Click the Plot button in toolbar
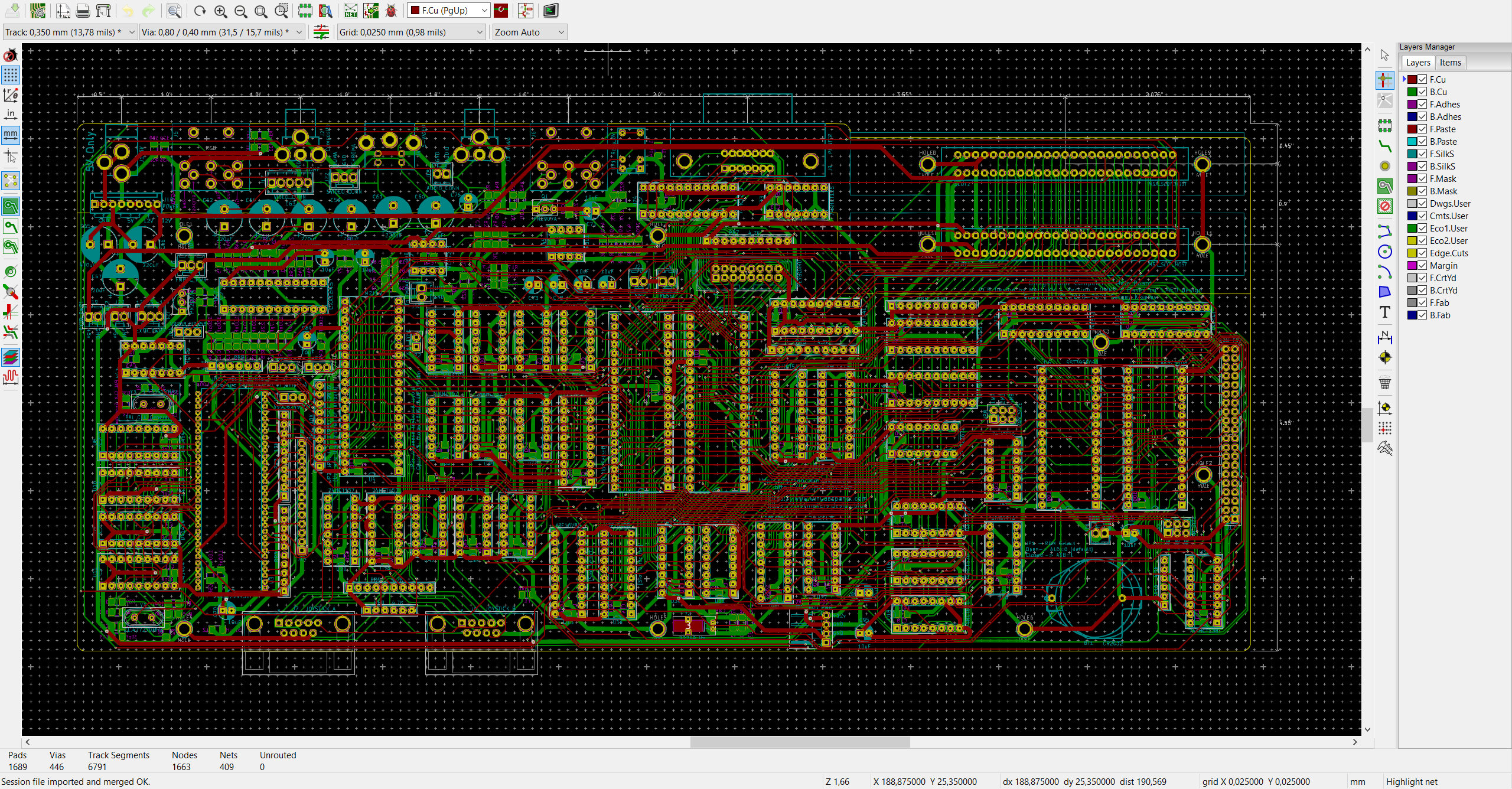Viewport: 1512px width, 789px height. pyautogui.click(x=103, y=11)
